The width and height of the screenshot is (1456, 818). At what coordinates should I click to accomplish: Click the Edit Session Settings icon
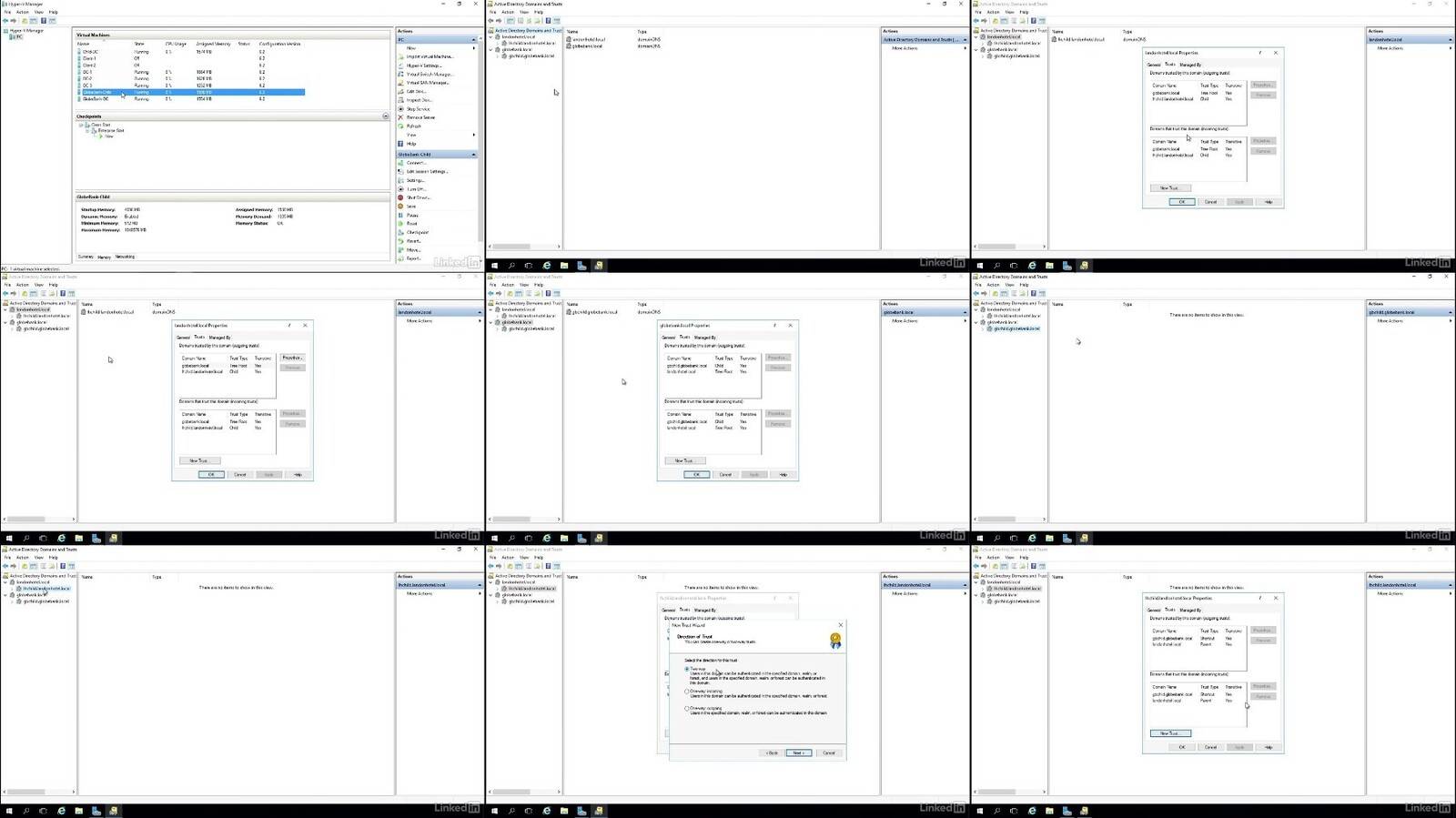click(400, 171)
